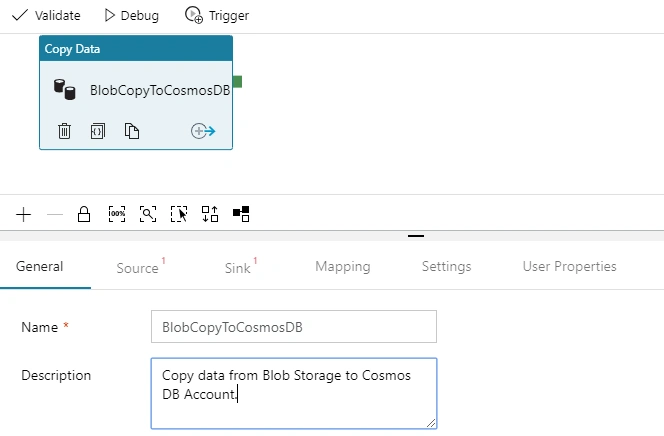The width and height of the screenshot is (664, 436).
Task: Click the Debug play icon
Action: 110,16
